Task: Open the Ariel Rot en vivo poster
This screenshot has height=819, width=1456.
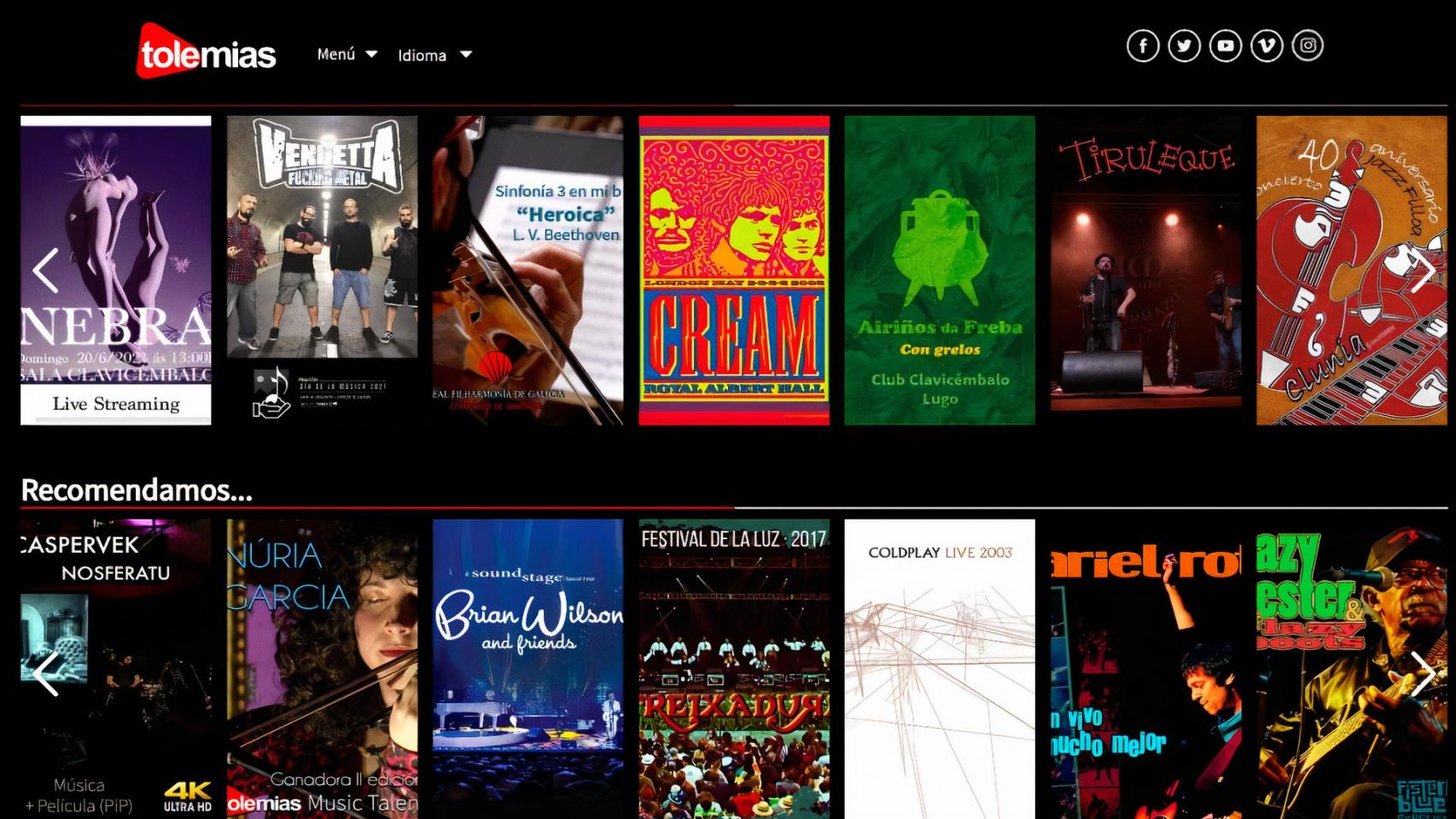Action: coord(1146,669)
